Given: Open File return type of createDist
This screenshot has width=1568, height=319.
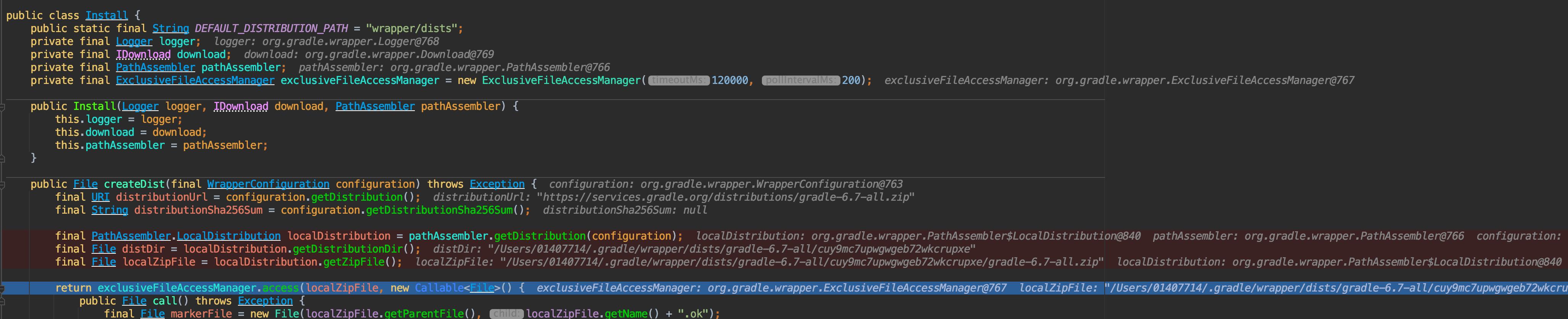Looking at the screenshot, I should 85,184.
